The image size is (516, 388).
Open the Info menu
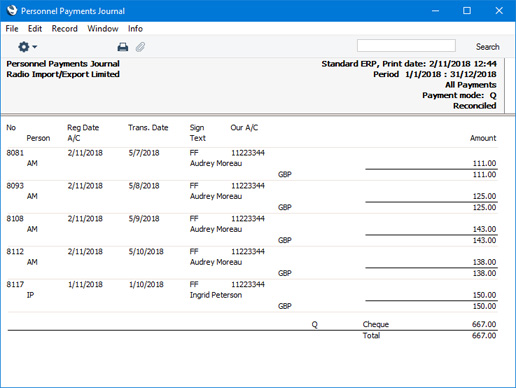point(135,29)
